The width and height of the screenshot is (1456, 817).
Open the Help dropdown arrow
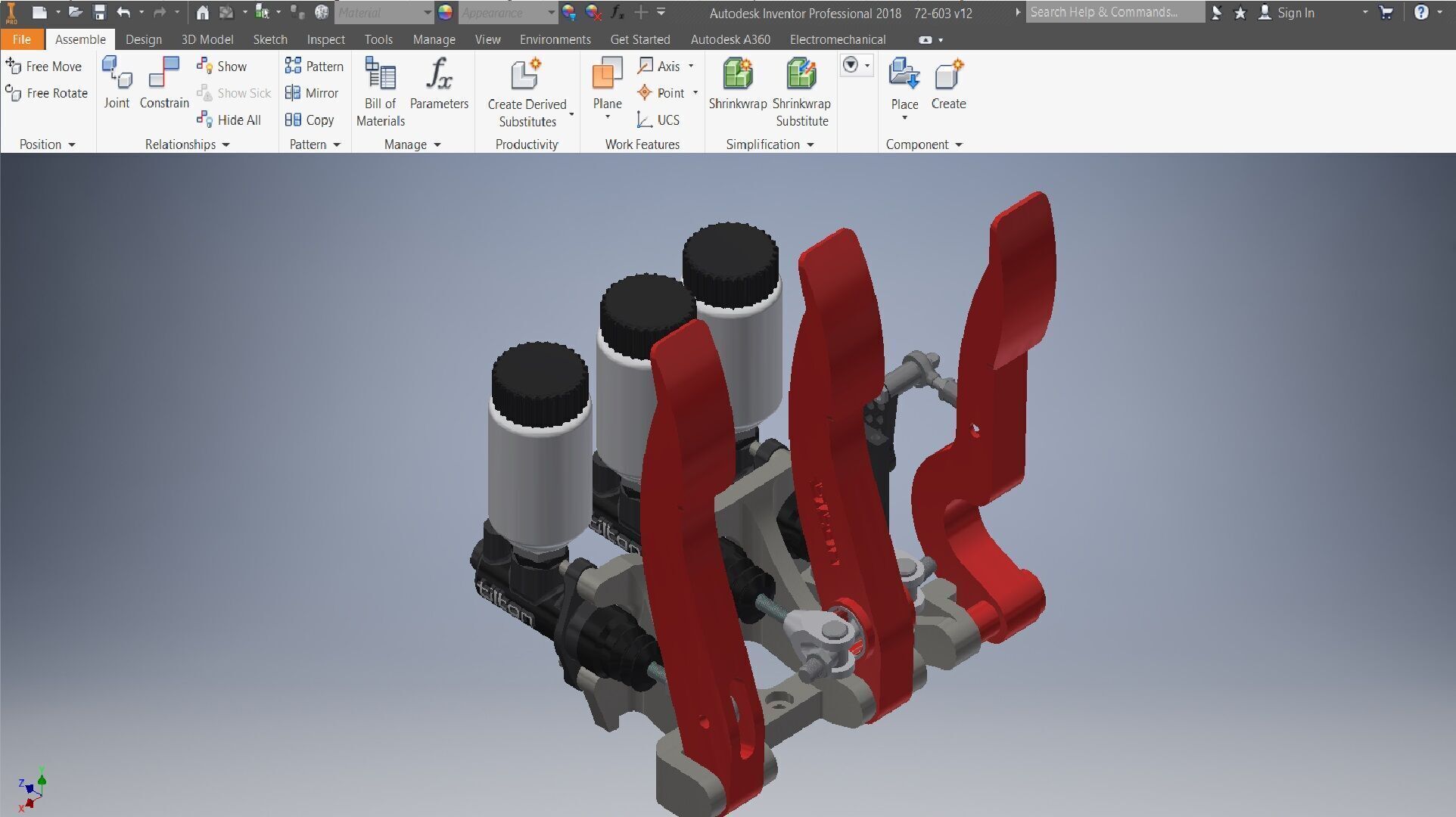(1439, 12)
